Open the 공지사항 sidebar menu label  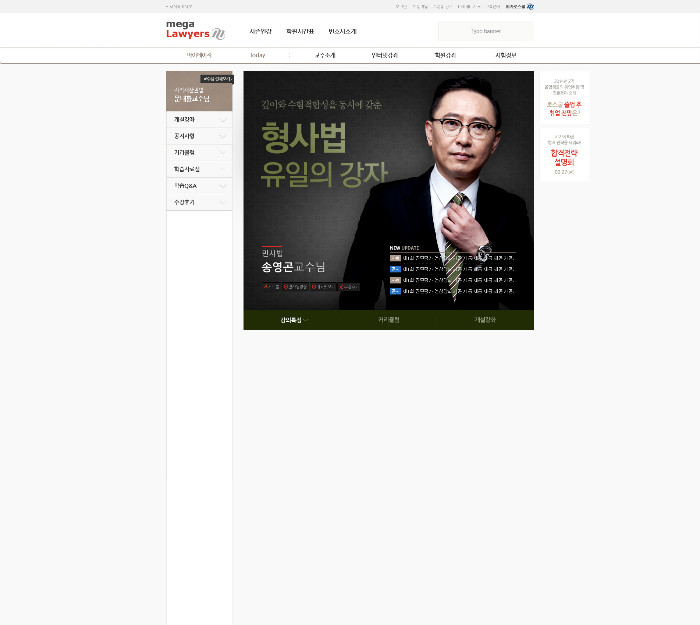tap(184, 136)
